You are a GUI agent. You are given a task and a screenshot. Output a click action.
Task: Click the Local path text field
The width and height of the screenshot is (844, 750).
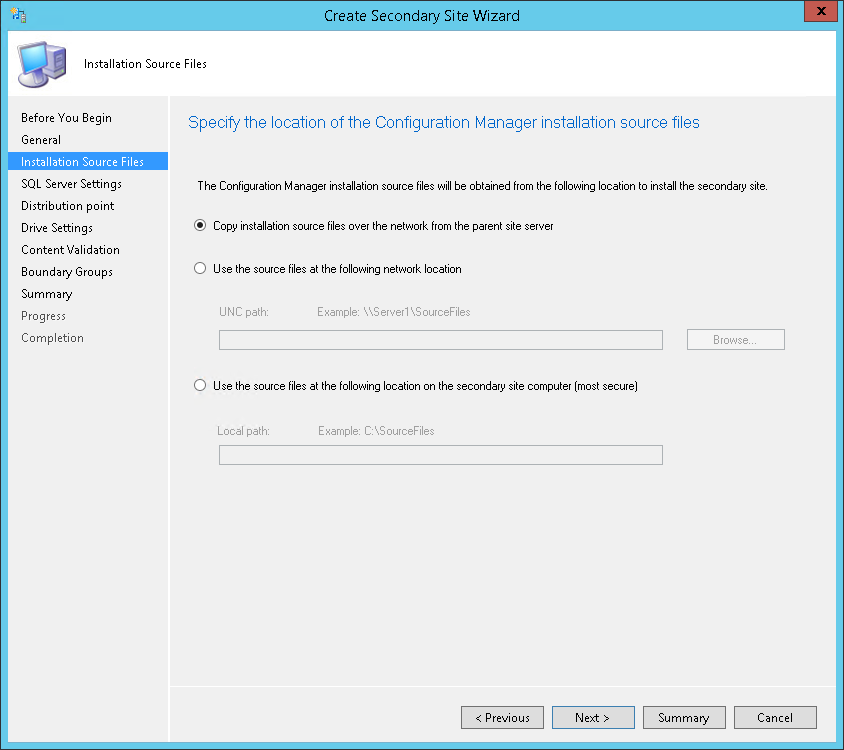point(440,455)
